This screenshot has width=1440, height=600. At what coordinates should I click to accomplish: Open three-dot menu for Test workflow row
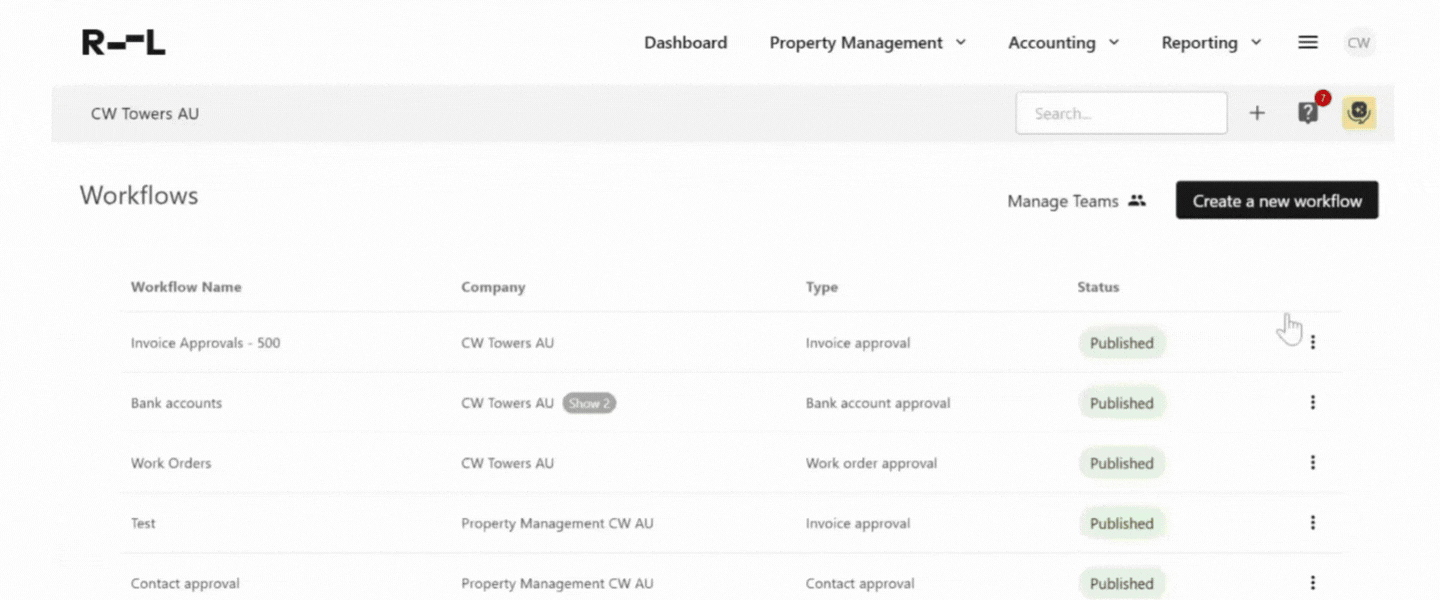click(1312, 523)
